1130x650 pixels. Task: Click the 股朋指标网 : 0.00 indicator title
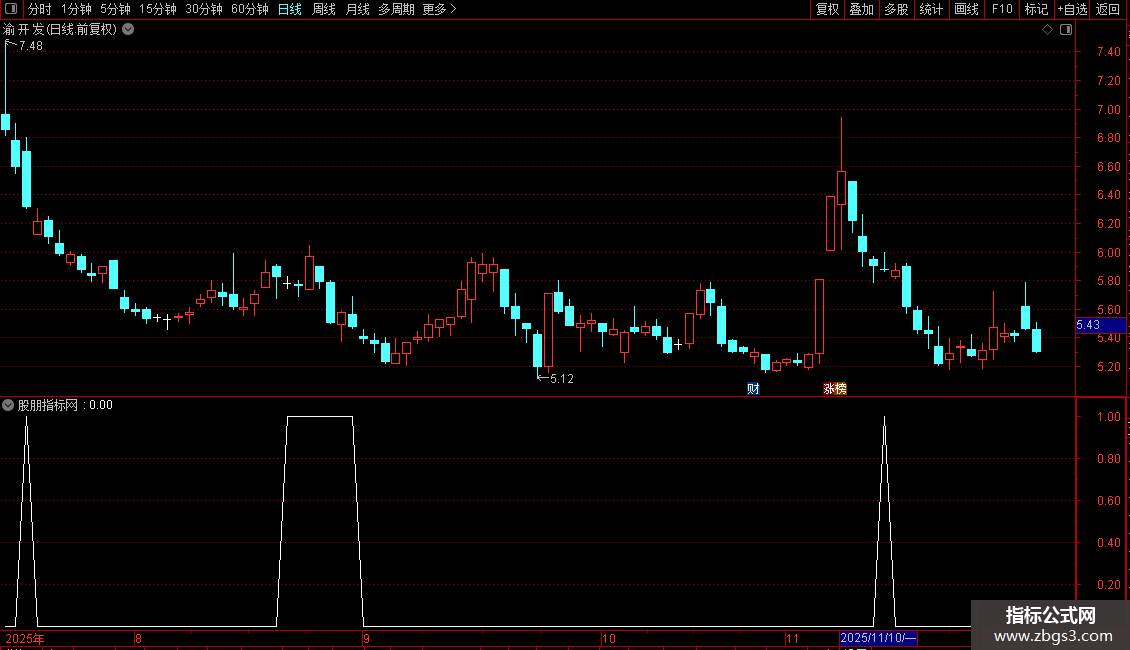(x=65, y=405)
